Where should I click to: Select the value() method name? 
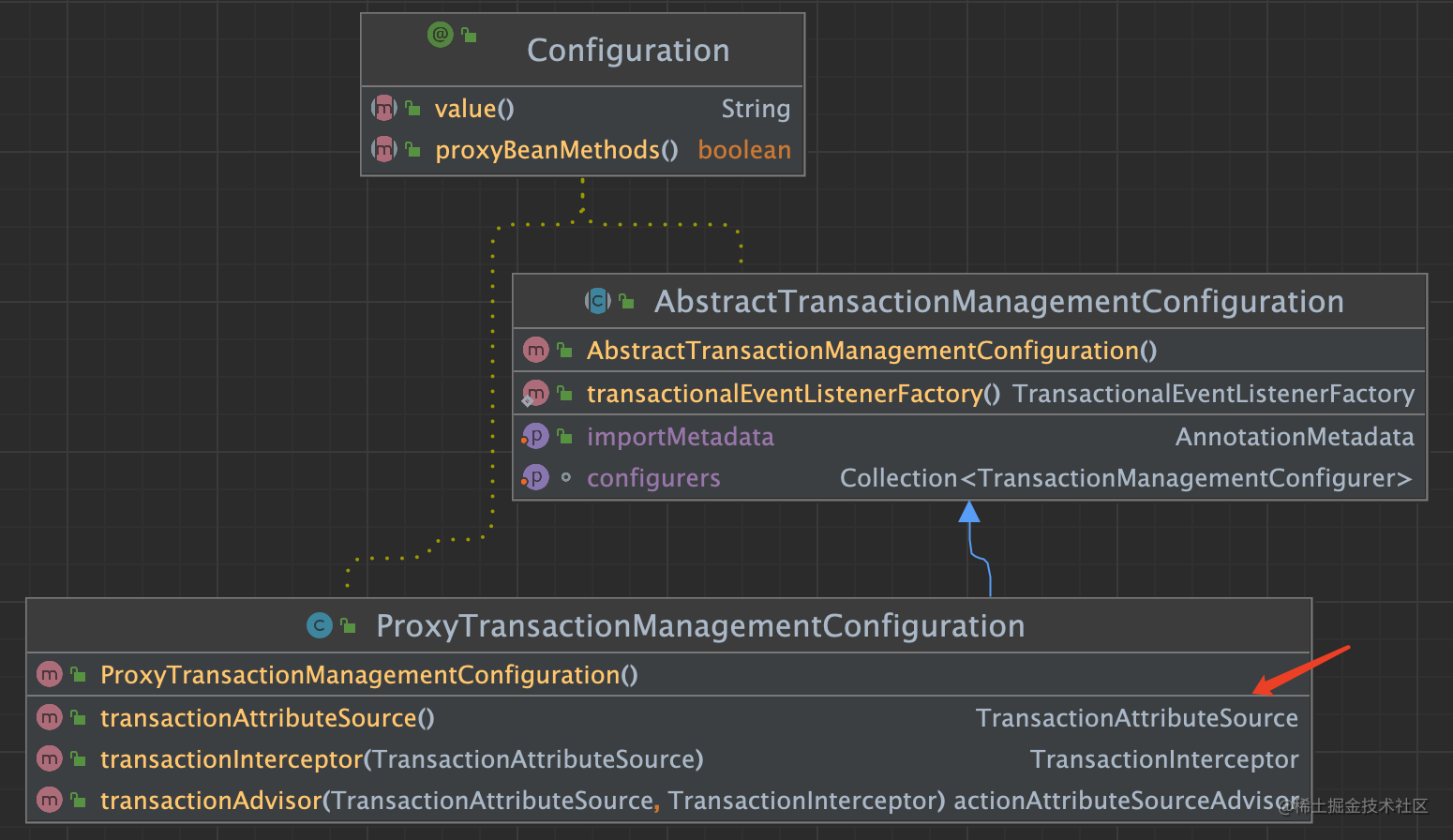coord(474,109)
